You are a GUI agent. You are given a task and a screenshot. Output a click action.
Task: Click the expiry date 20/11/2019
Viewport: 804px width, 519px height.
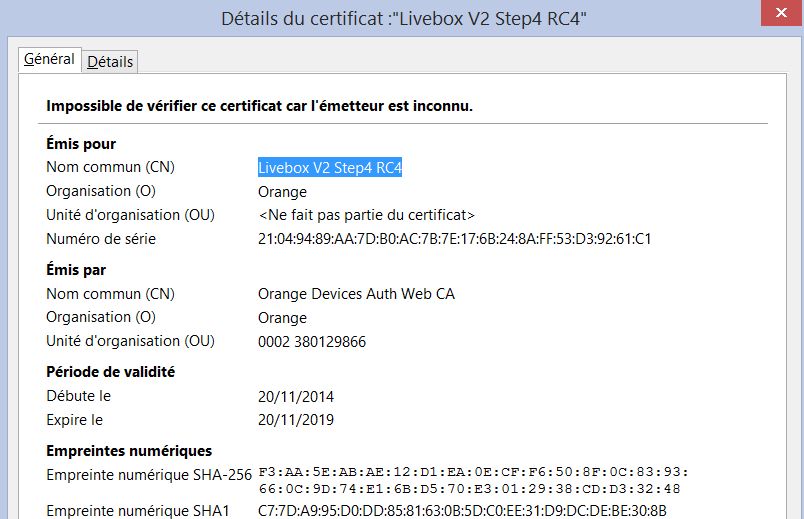(x=296, y=420)
